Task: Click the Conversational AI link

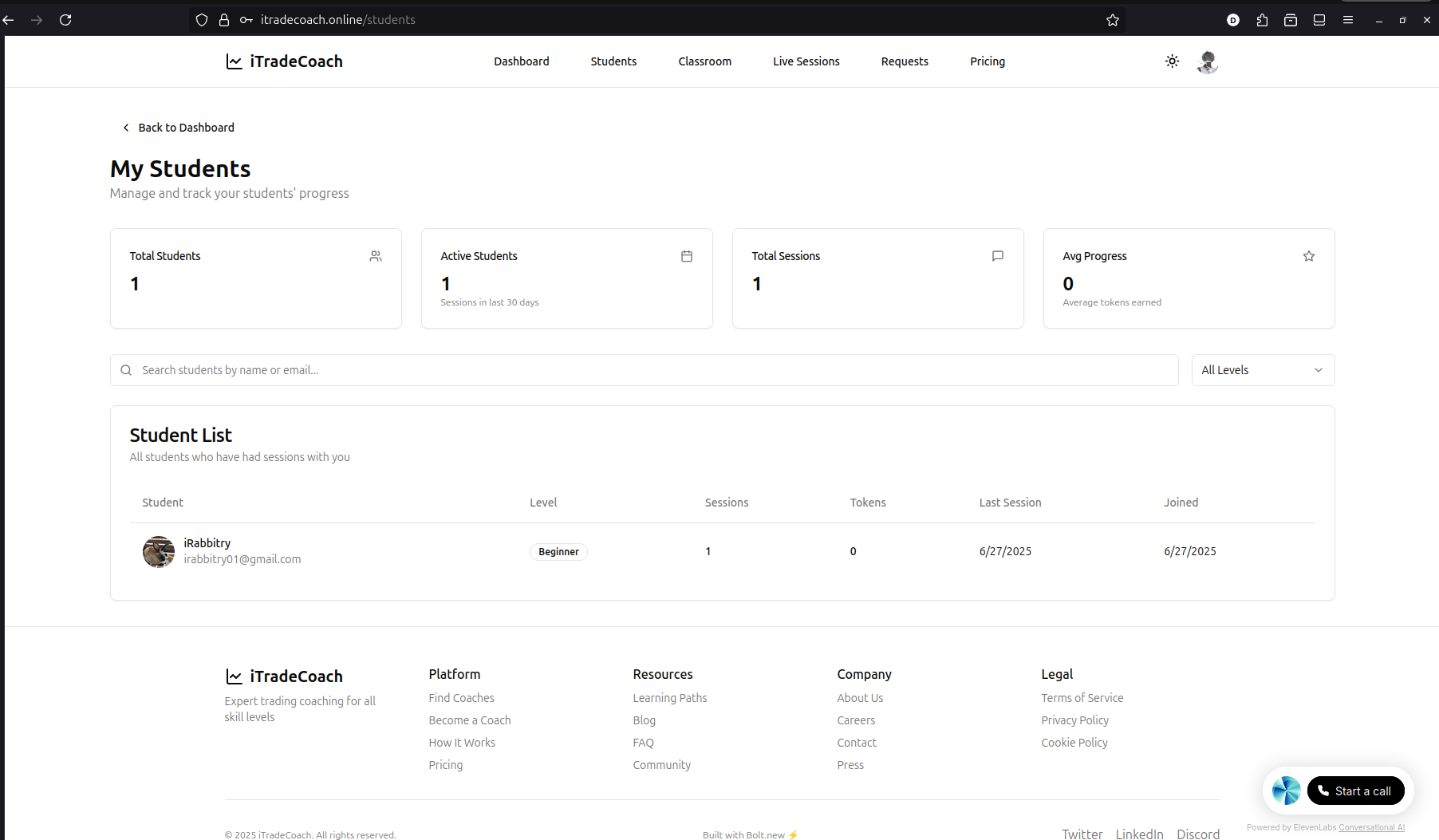Action: [1371, 827]
